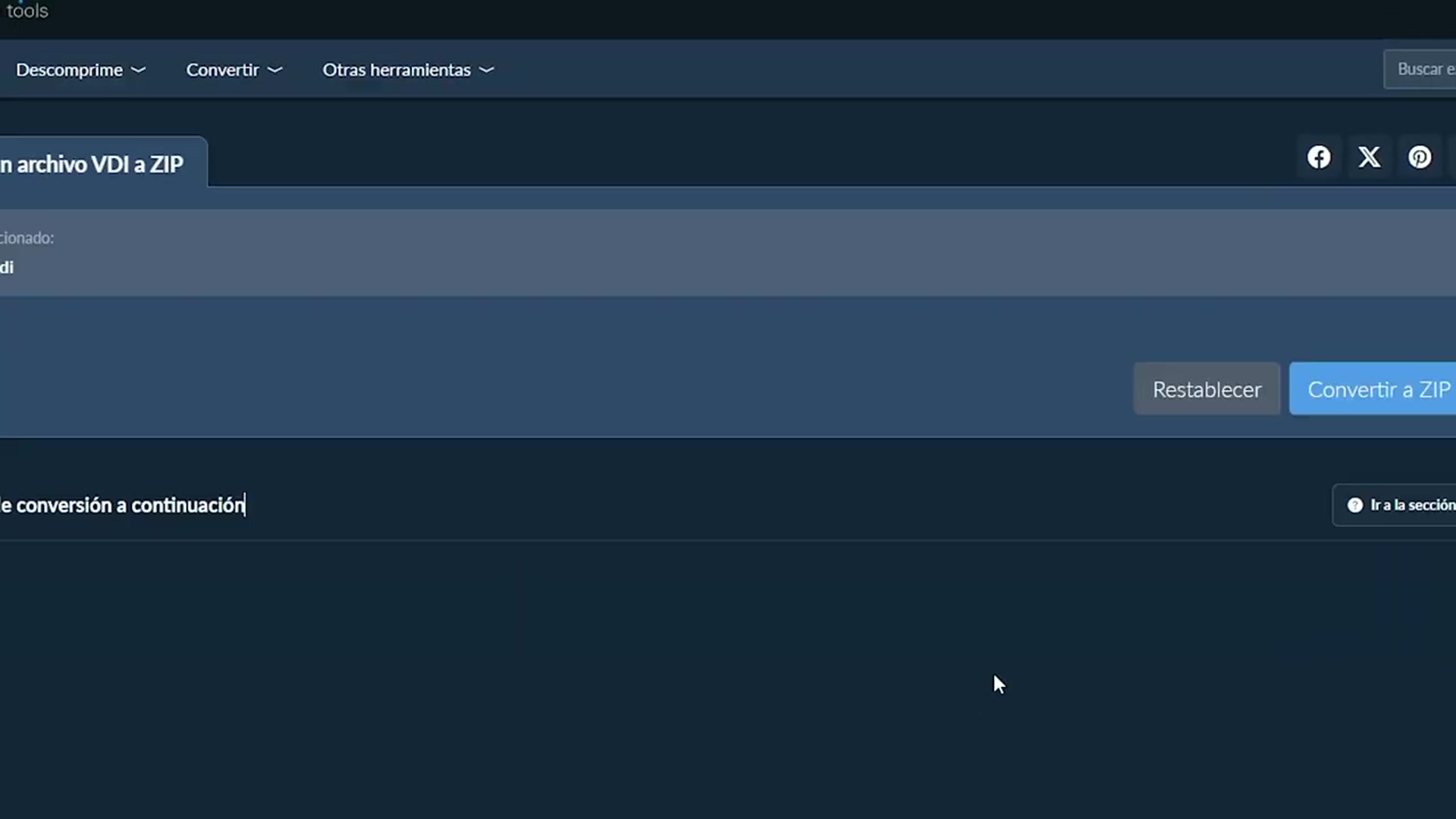Viewport: 1456px width, 819px height.
Task: Focus the Buscar search field
Action: pos(1420,69)
